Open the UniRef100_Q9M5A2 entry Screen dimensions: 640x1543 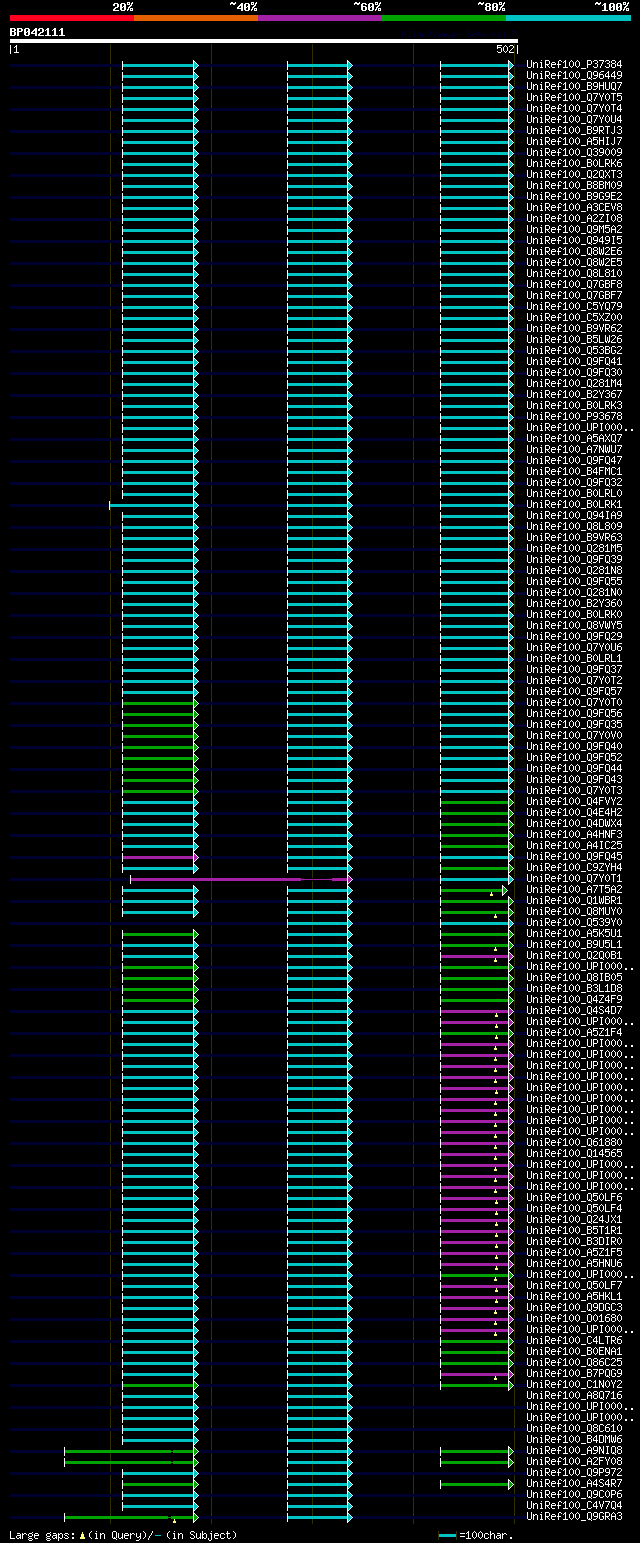pyautogui.click(x=574, y=229)
